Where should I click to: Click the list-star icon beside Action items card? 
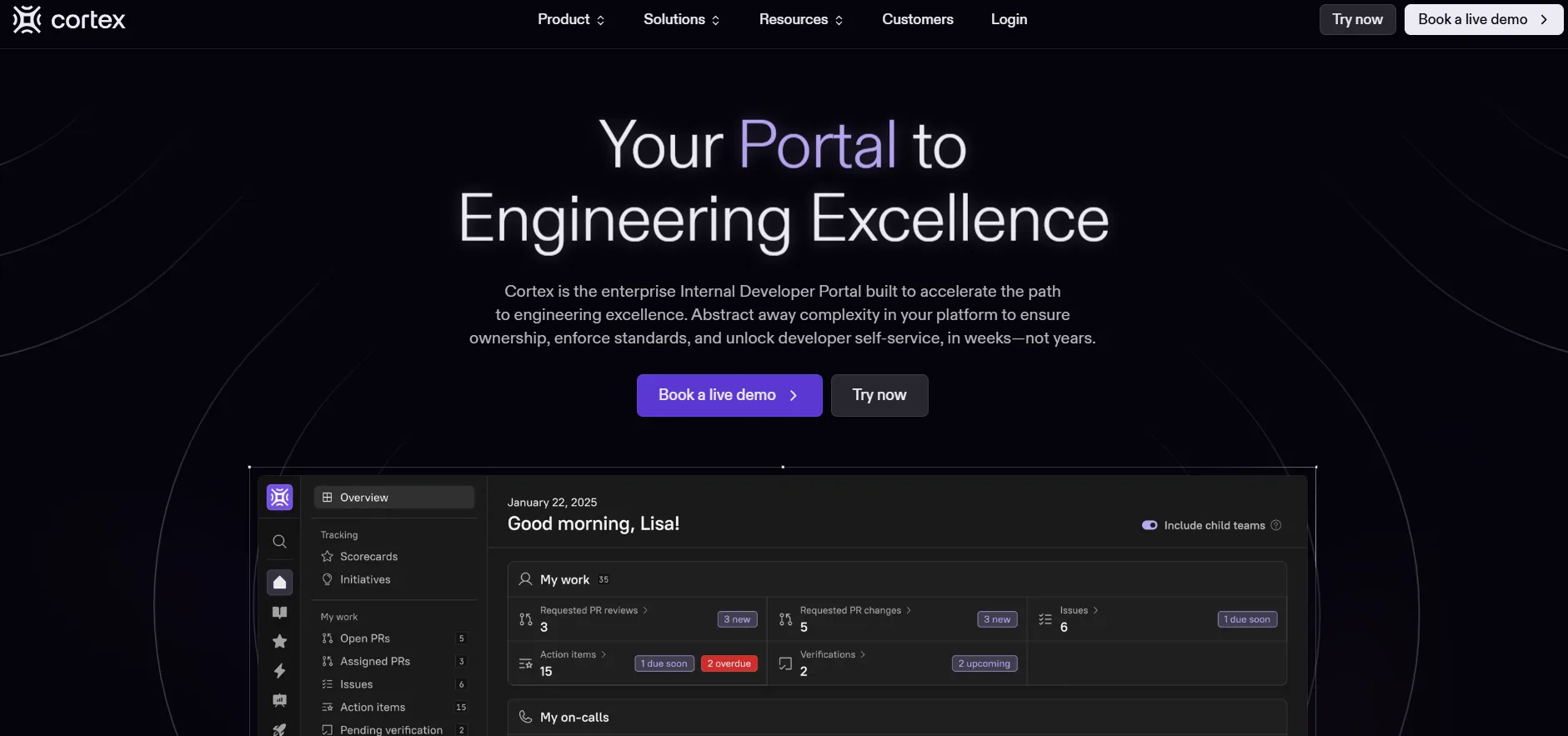pyautogui.click(x=526, y=663)
